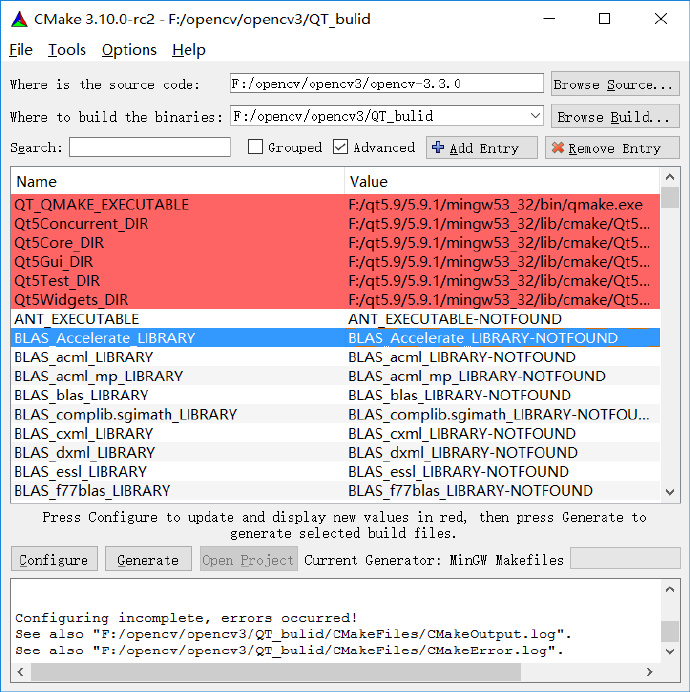Viewport: 690px width, 692px height.
Task: Open the File menu
Action: (x=21, y=50)
